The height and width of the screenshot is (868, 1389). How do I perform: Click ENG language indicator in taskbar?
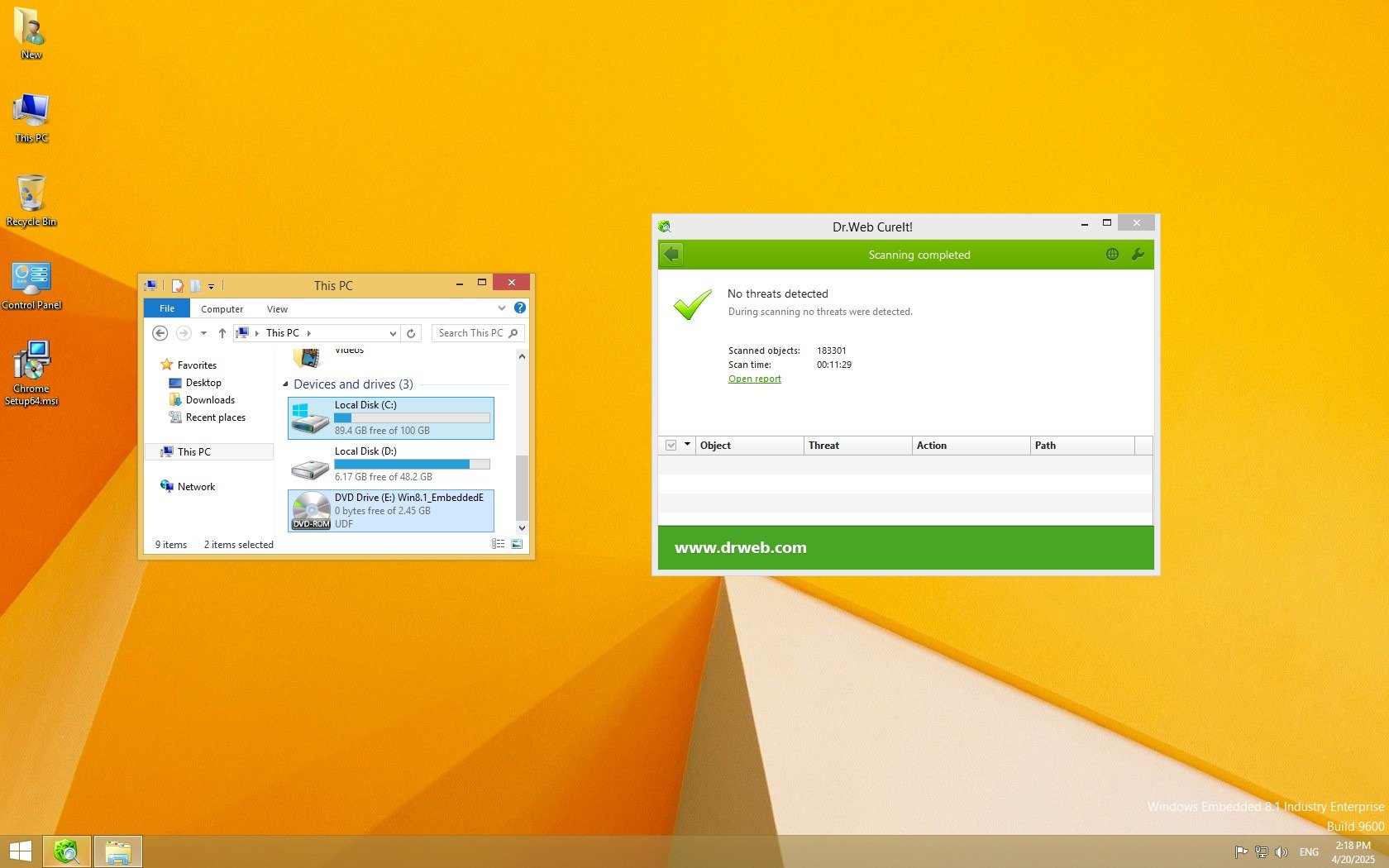1309,852
